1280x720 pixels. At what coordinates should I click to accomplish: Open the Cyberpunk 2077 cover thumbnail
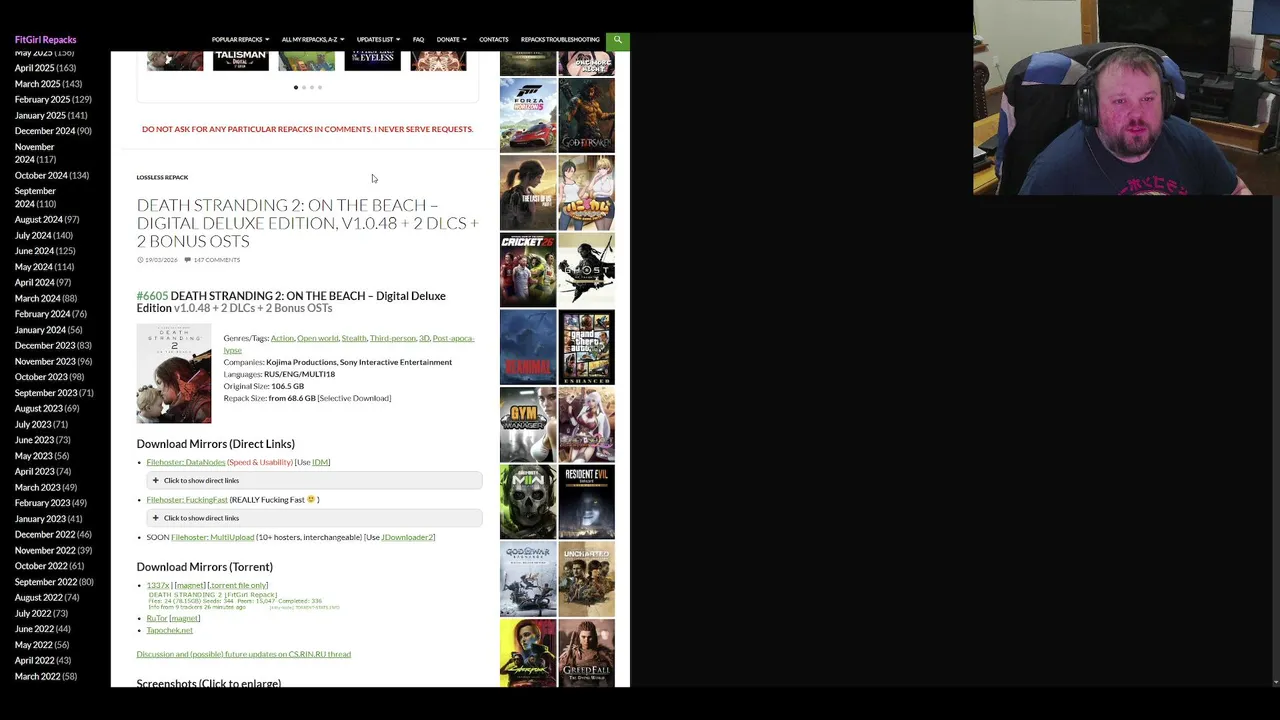528,652
